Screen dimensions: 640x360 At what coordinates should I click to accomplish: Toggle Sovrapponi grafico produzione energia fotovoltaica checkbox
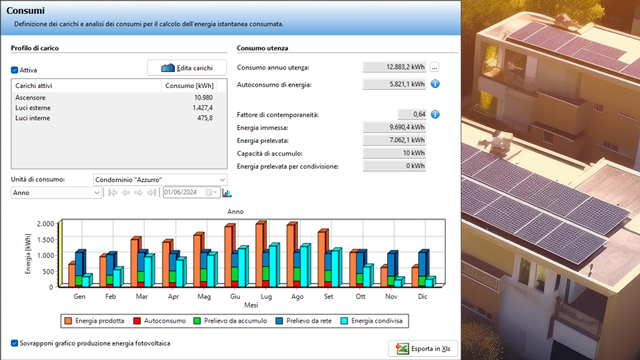pos(15,343)
